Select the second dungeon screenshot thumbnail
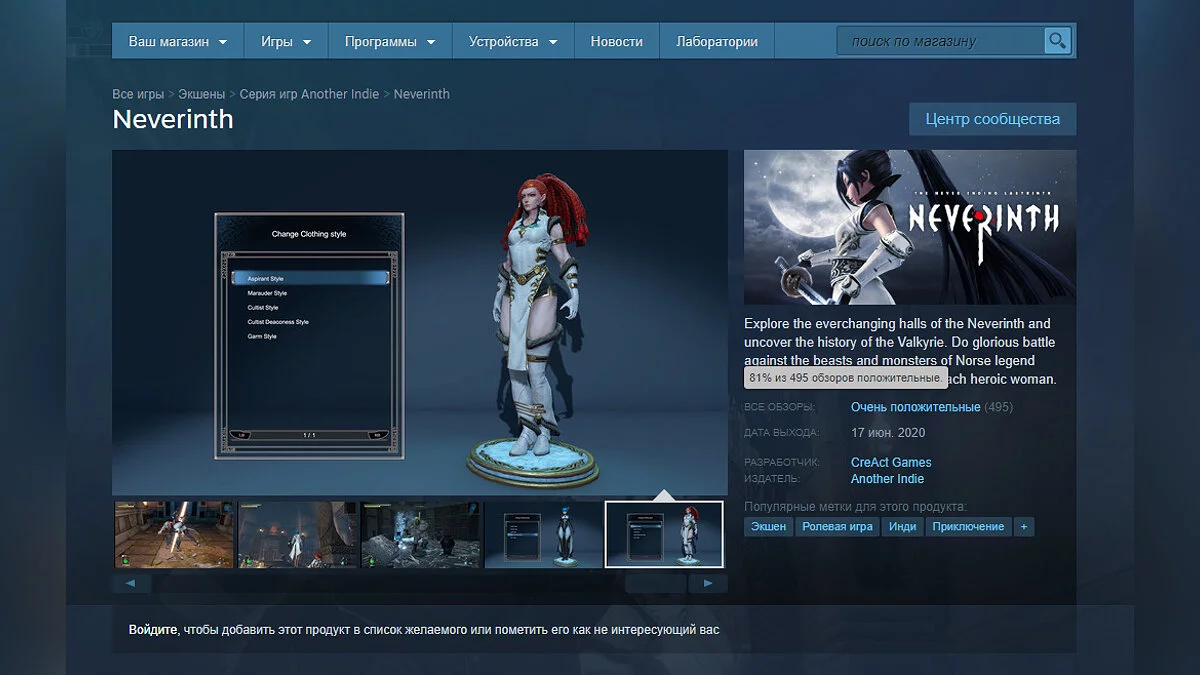Screen dimensions: 1200x675 (x=297, y=535)
